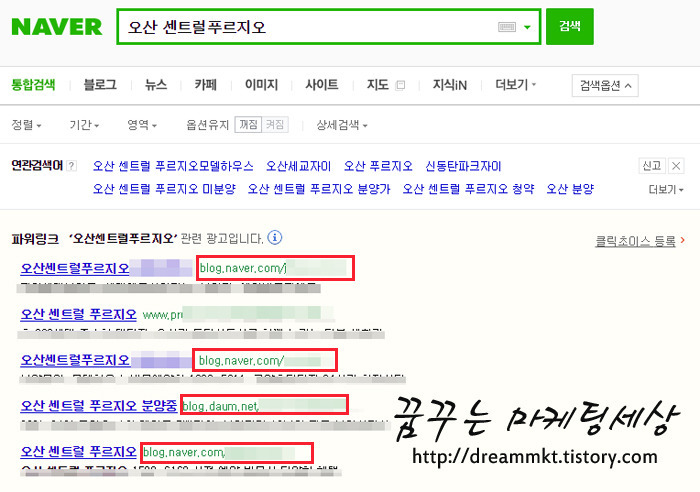The width and height of the screenshot is (700, 492).
Task: Open related search 신동탄파크자이
Action: 463,167
